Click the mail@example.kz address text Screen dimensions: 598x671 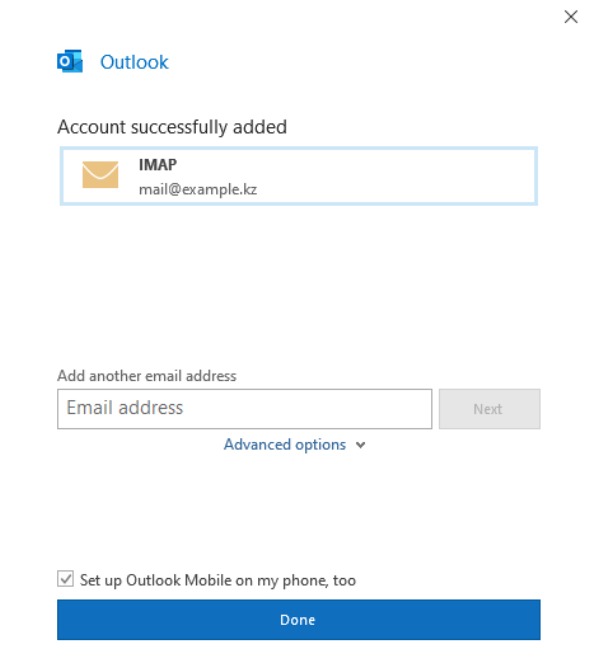198,190
